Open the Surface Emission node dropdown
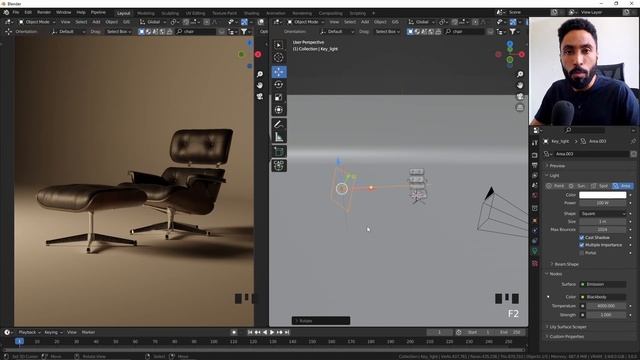Image resolution: width=640 pixels, height=360 pixels. 602,284
